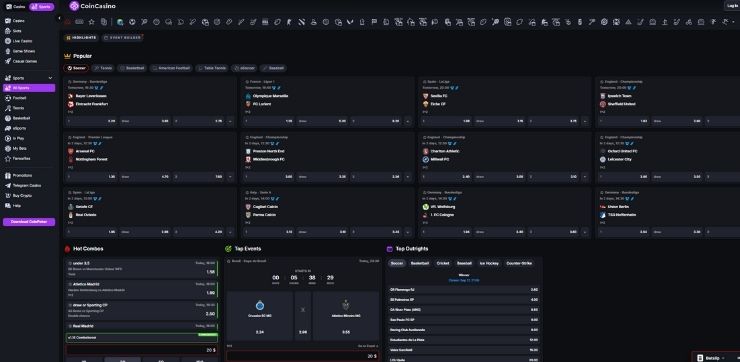
Task: Open Live Casino in the sidebar
Action: click(22, 41)
